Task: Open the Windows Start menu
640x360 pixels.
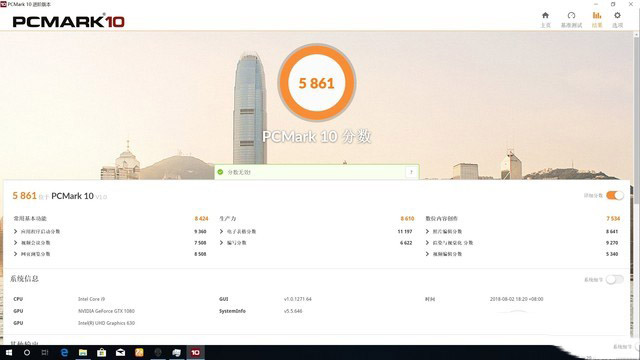Action: click(8, 353)
